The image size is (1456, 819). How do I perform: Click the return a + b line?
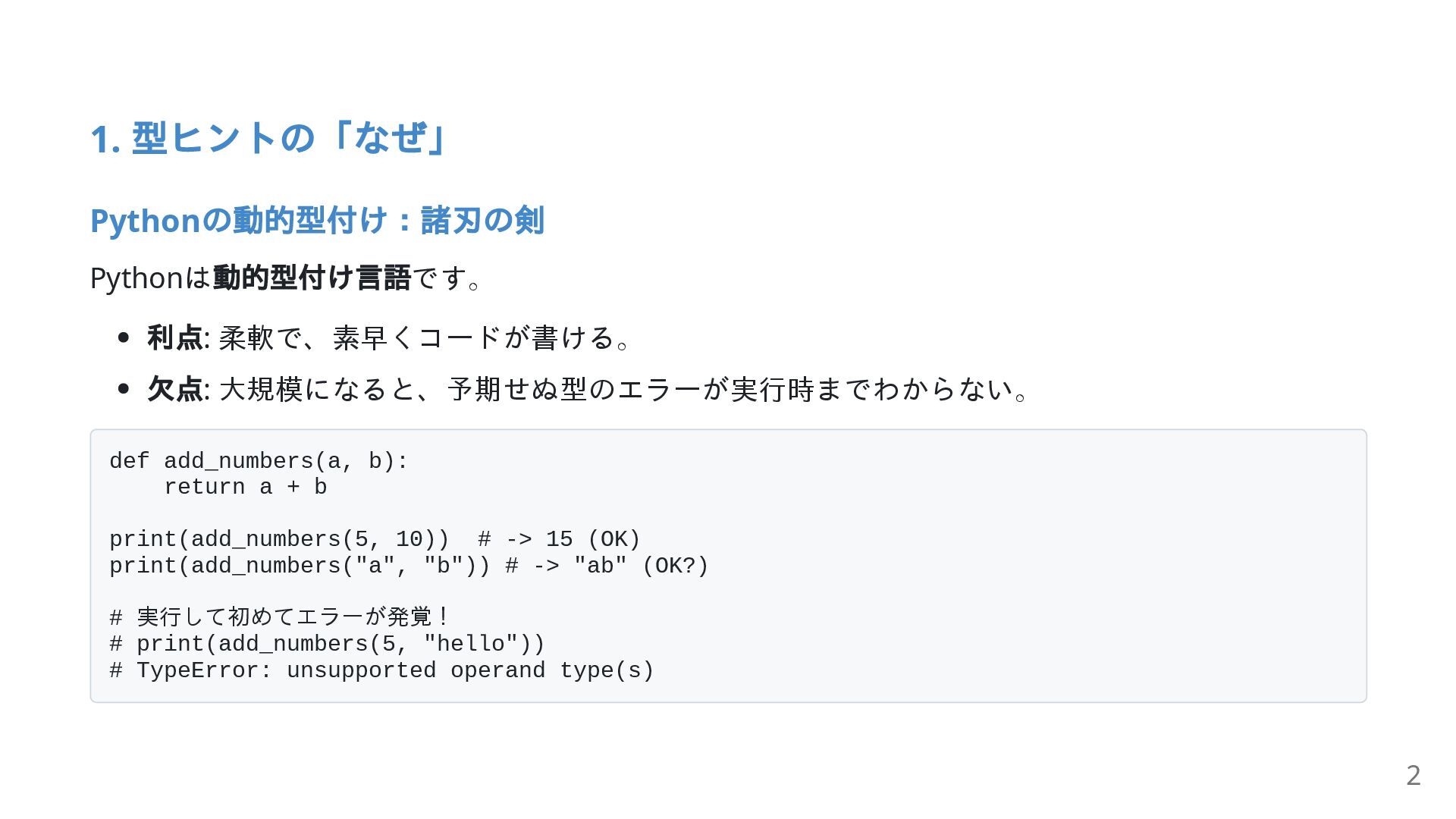coord(245,487)
